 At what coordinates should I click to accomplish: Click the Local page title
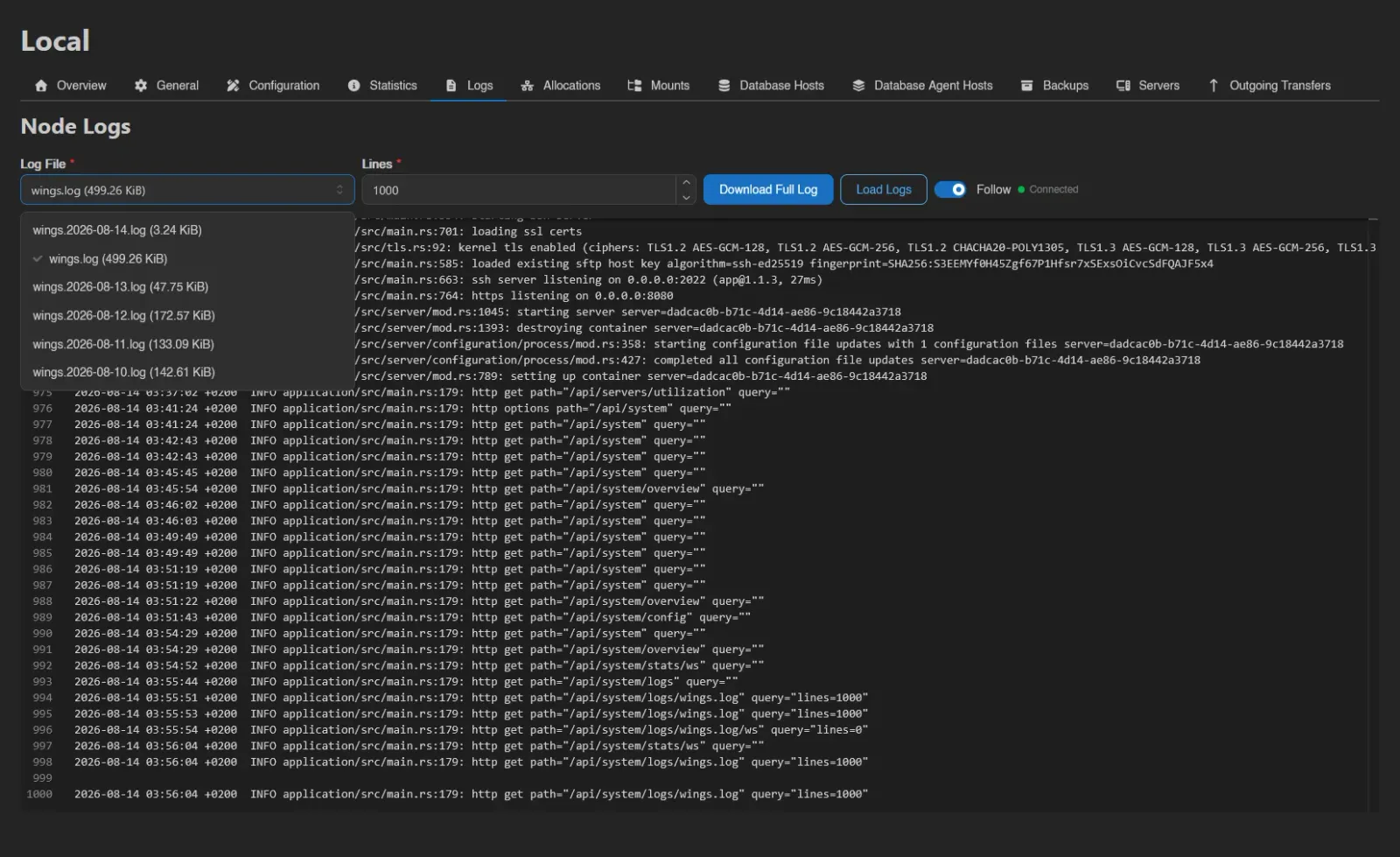point(55,41)
